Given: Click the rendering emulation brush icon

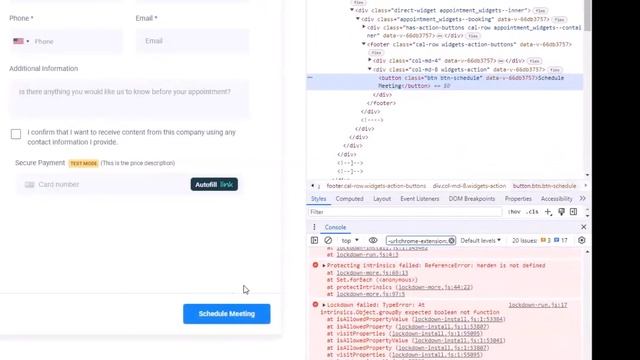Looking at the screenshot, I should (x=561, y=212).
